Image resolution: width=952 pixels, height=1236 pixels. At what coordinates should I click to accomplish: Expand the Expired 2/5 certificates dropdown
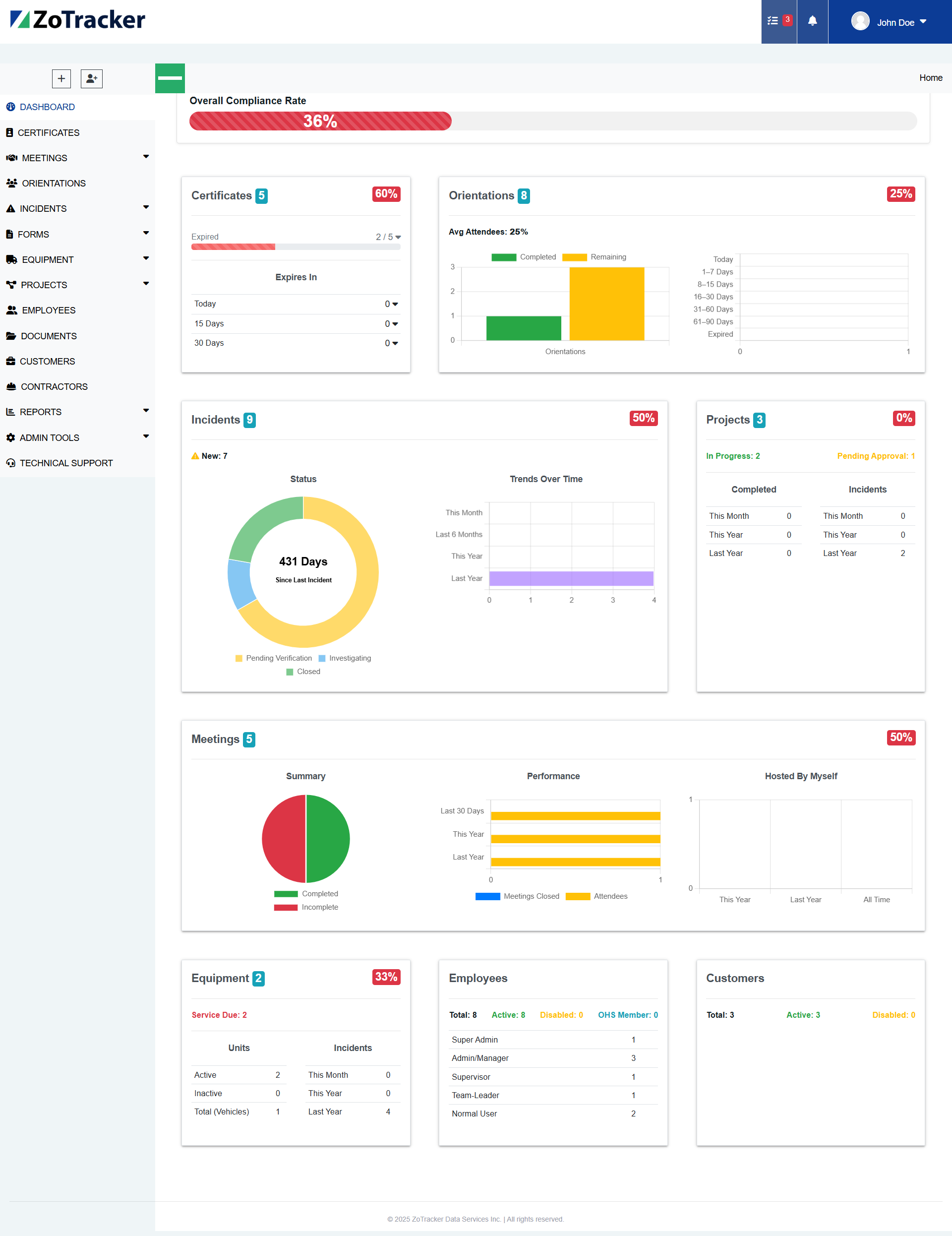tap(388, 237)
